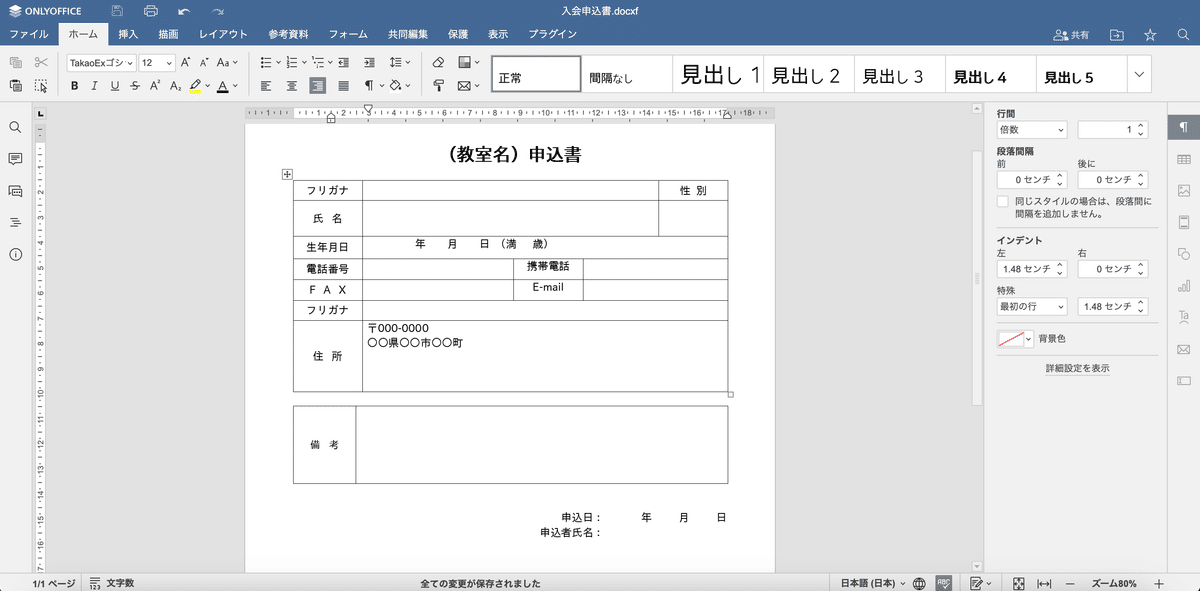Click fit to page icon in status bar
Viewport: 1200px width, 591px height.
[x=1019, y=583]
